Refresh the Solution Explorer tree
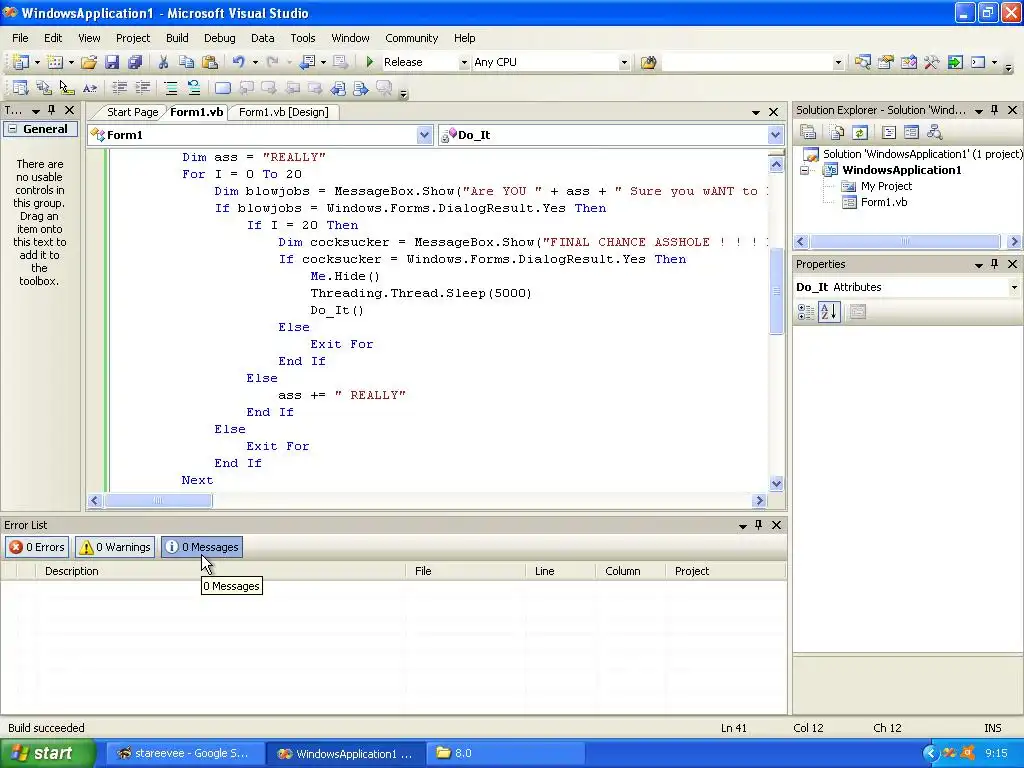The width and height of the screenshot is (1024, 768). coord(859,132)
